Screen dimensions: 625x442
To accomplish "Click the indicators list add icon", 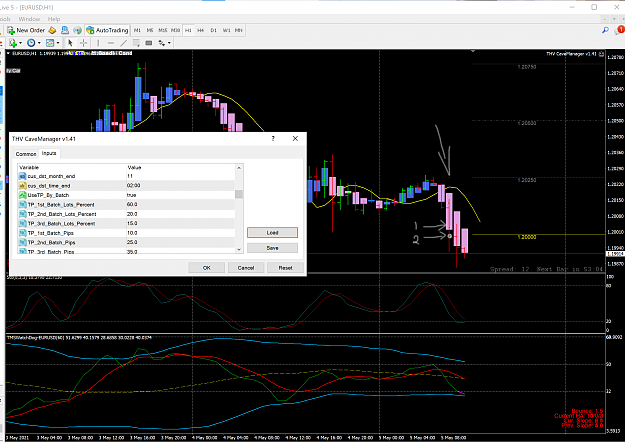I will click(x=13, y=43).
